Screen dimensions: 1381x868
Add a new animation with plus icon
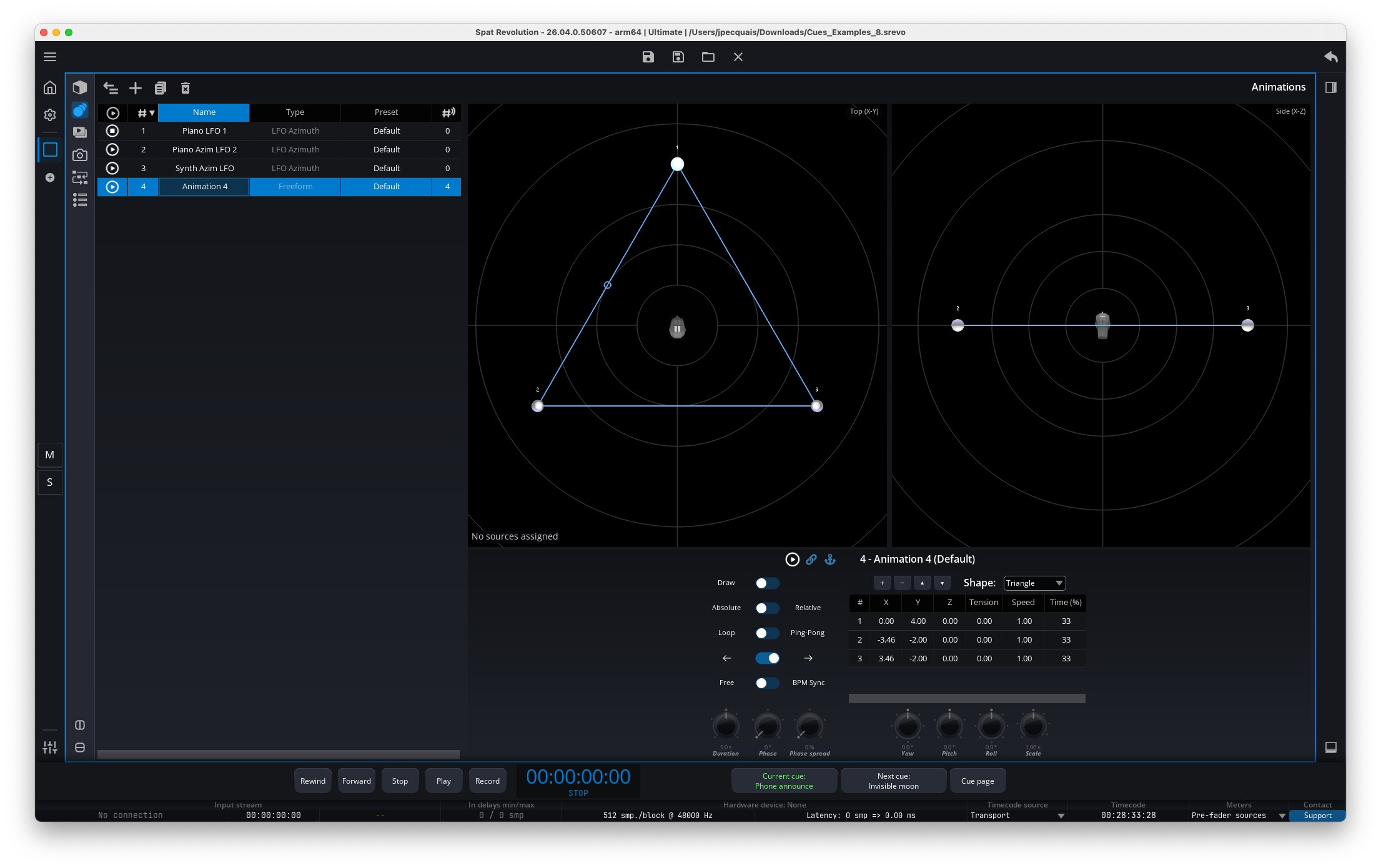coord(136,88)
